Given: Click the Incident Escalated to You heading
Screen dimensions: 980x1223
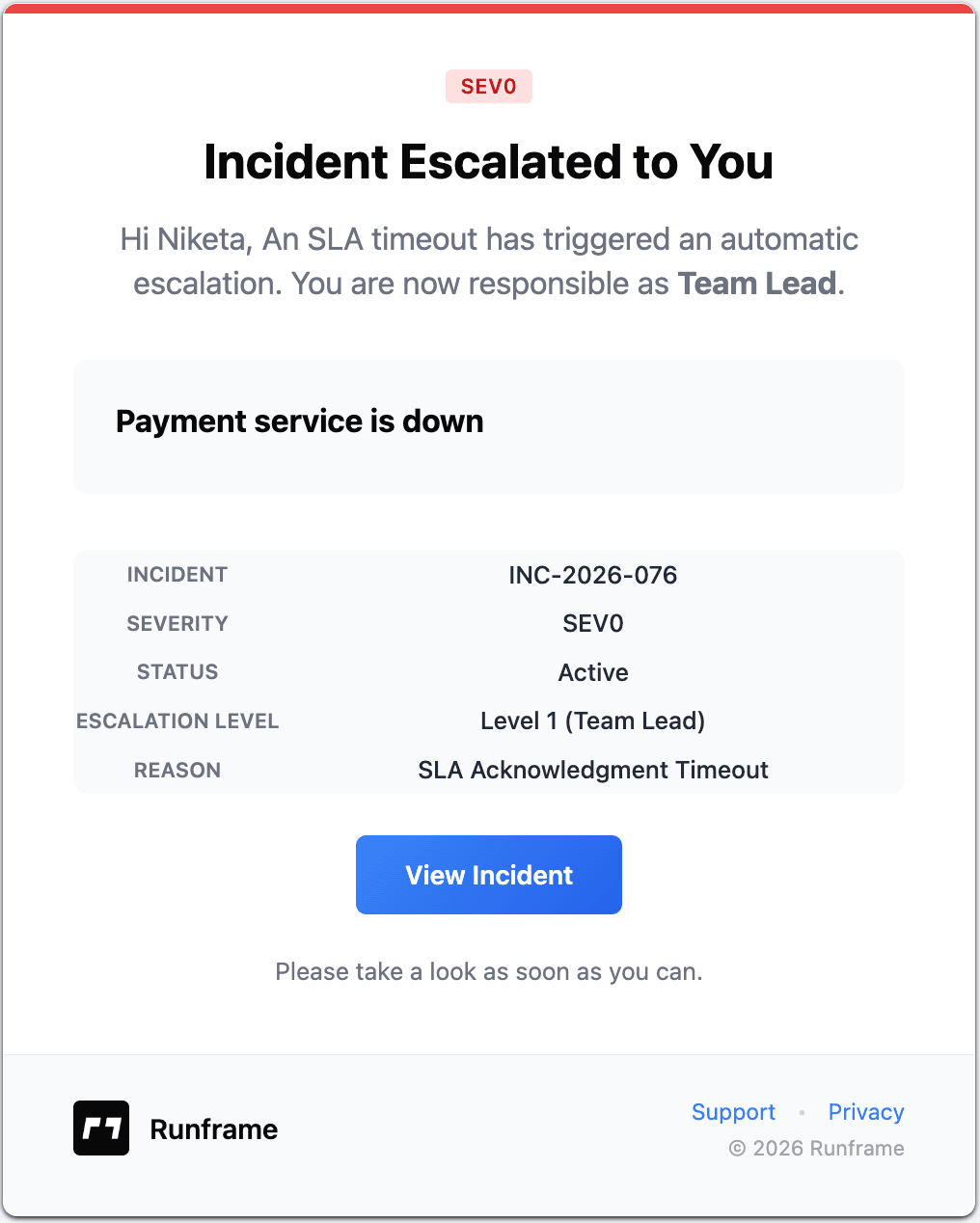Looking at the screenshot, I should pos(488,162).
